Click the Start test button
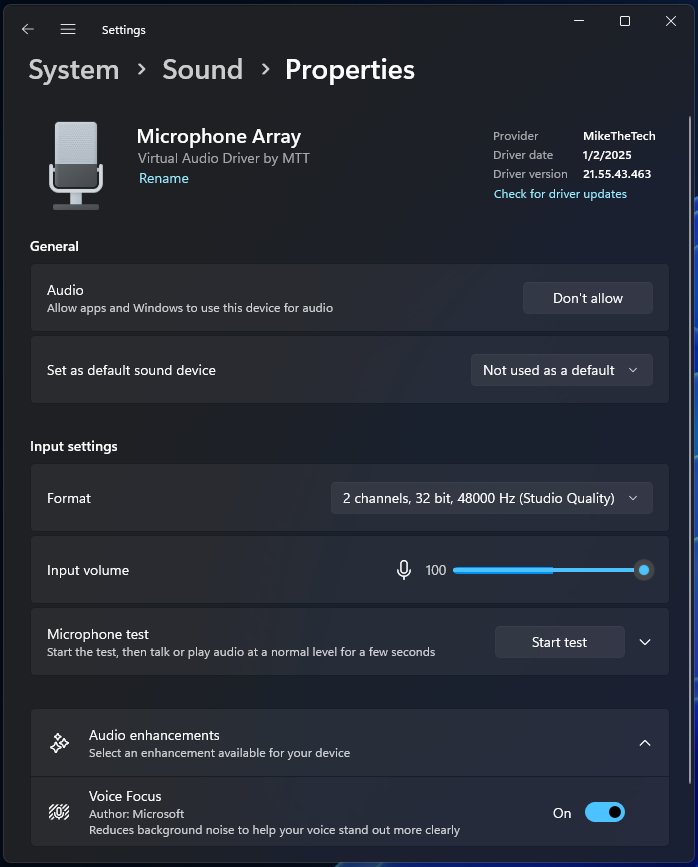Viewport: 698px width, 867px height. (x=560, y=642)
